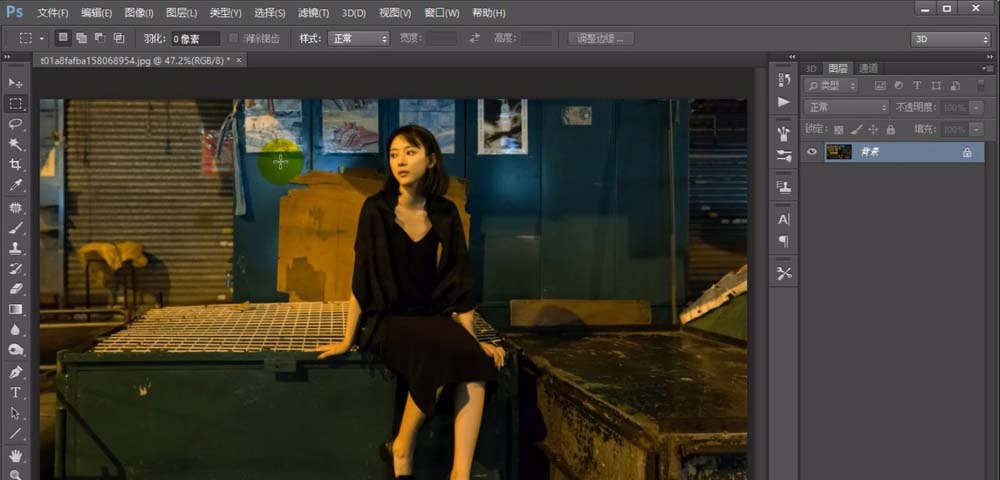The image size is (1000, 480).
Task: Select the Move tool
Action: click(x=16, y=83)
